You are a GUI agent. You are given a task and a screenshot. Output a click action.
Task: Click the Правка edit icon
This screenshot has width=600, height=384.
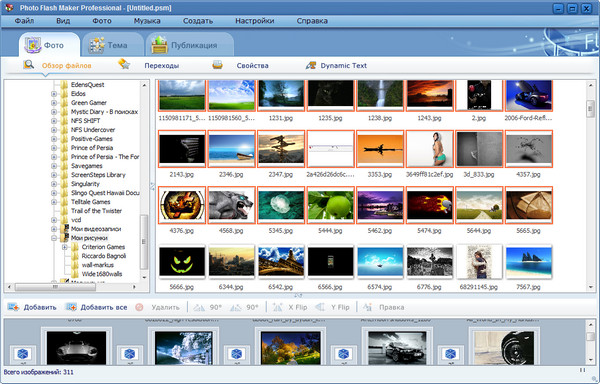367,307
